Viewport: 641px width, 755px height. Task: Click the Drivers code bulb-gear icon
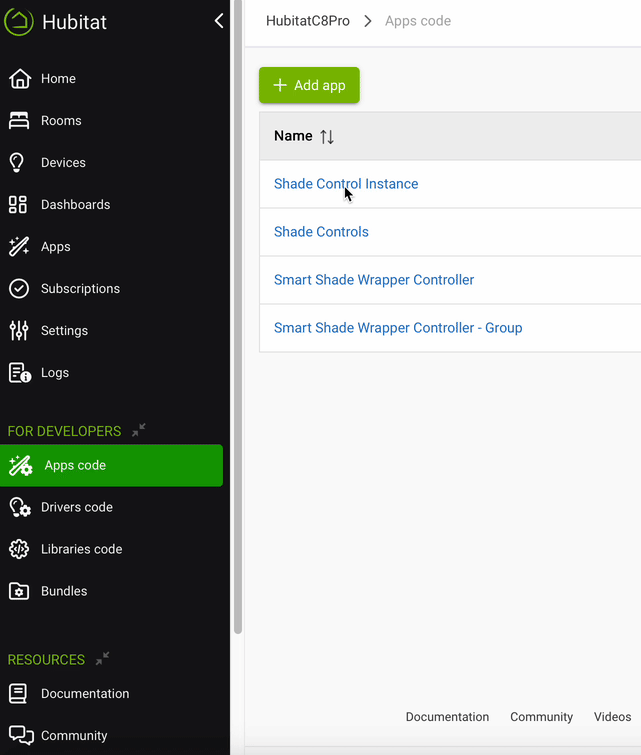pos(20,507)
